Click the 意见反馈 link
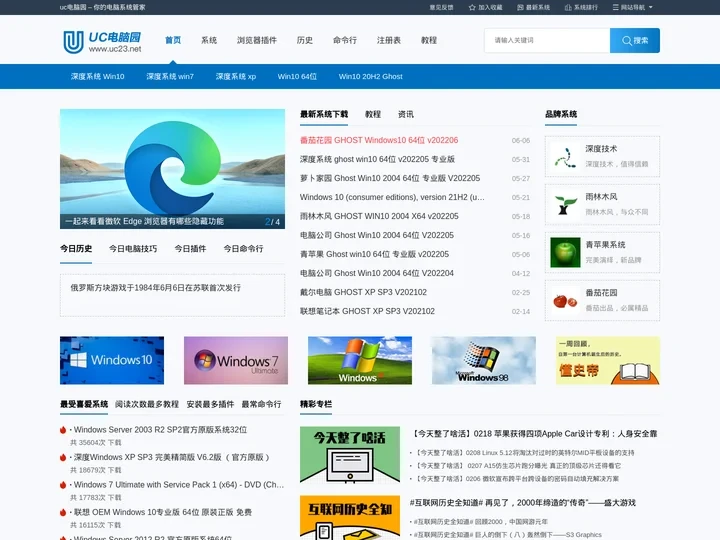The width and height of the screenshot is (720, 540). [x=441, y=7]
